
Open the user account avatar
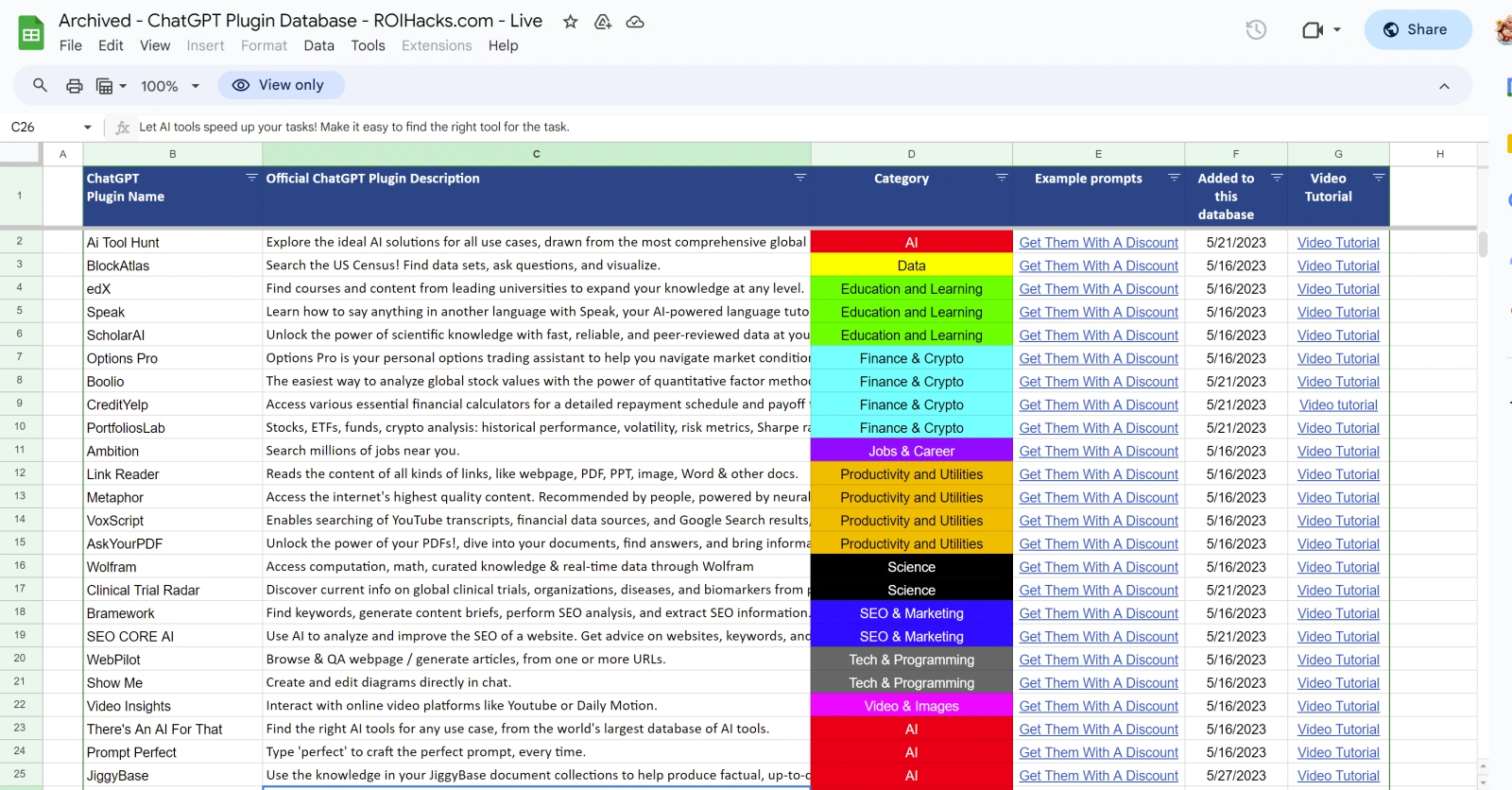tap(1503, 29)
